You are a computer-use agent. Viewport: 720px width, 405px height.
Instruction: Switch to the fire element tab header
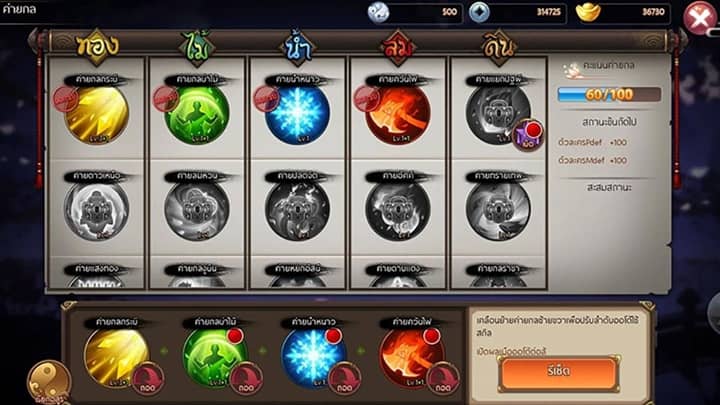(x=398, y=47)
